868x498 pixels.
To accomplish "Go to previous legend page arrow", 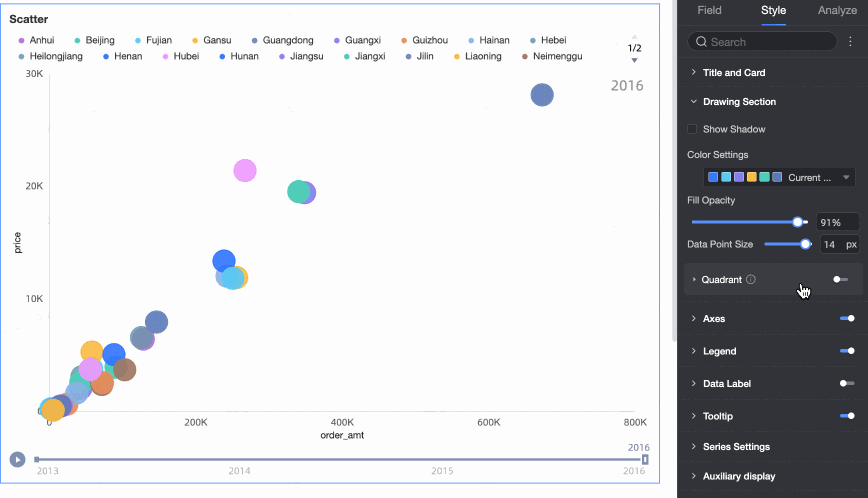I will pos(634,37).
